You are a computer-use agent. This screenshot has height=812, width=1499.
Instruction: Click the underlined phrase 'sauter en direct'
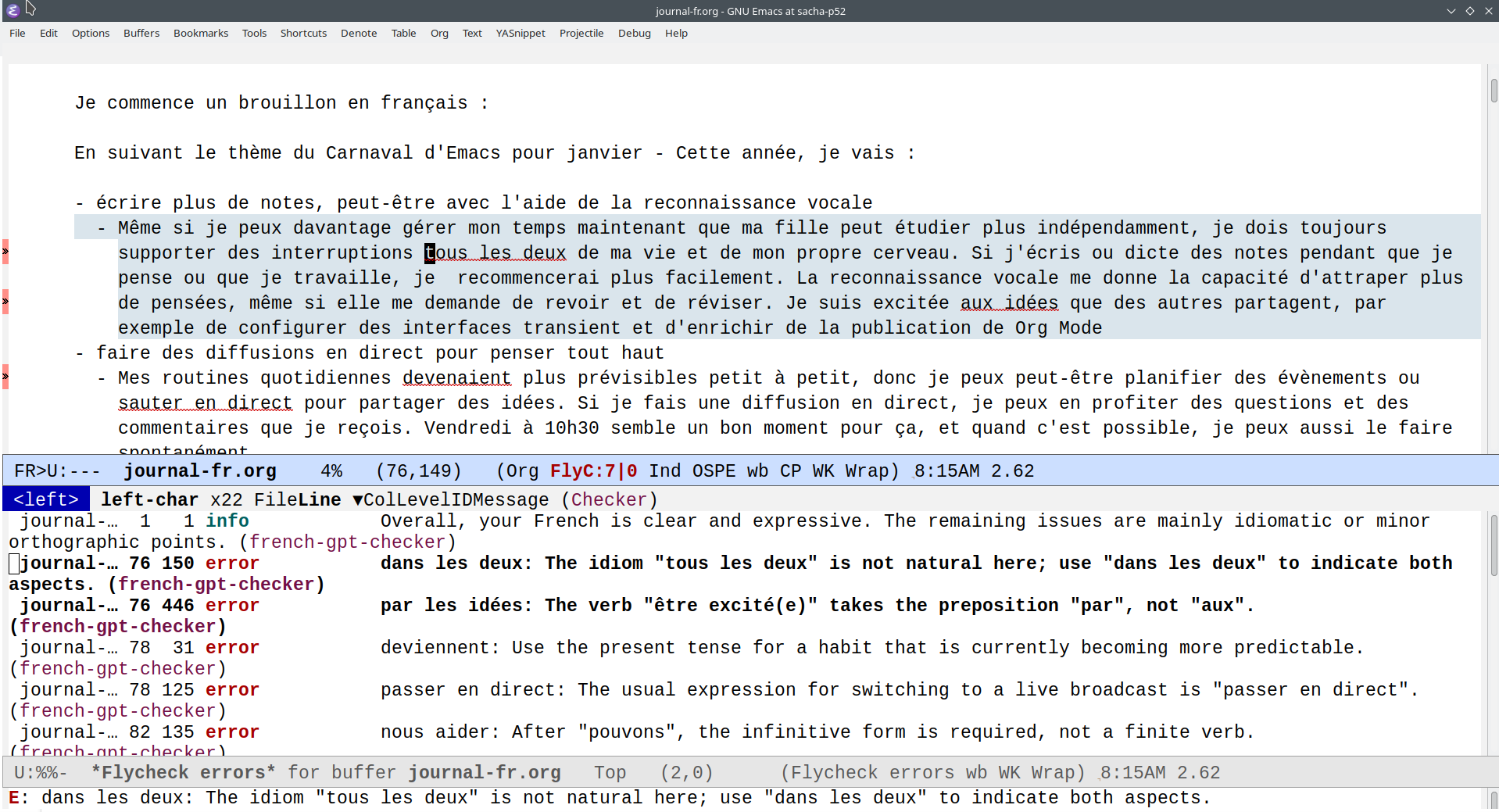tap(205, 403)
